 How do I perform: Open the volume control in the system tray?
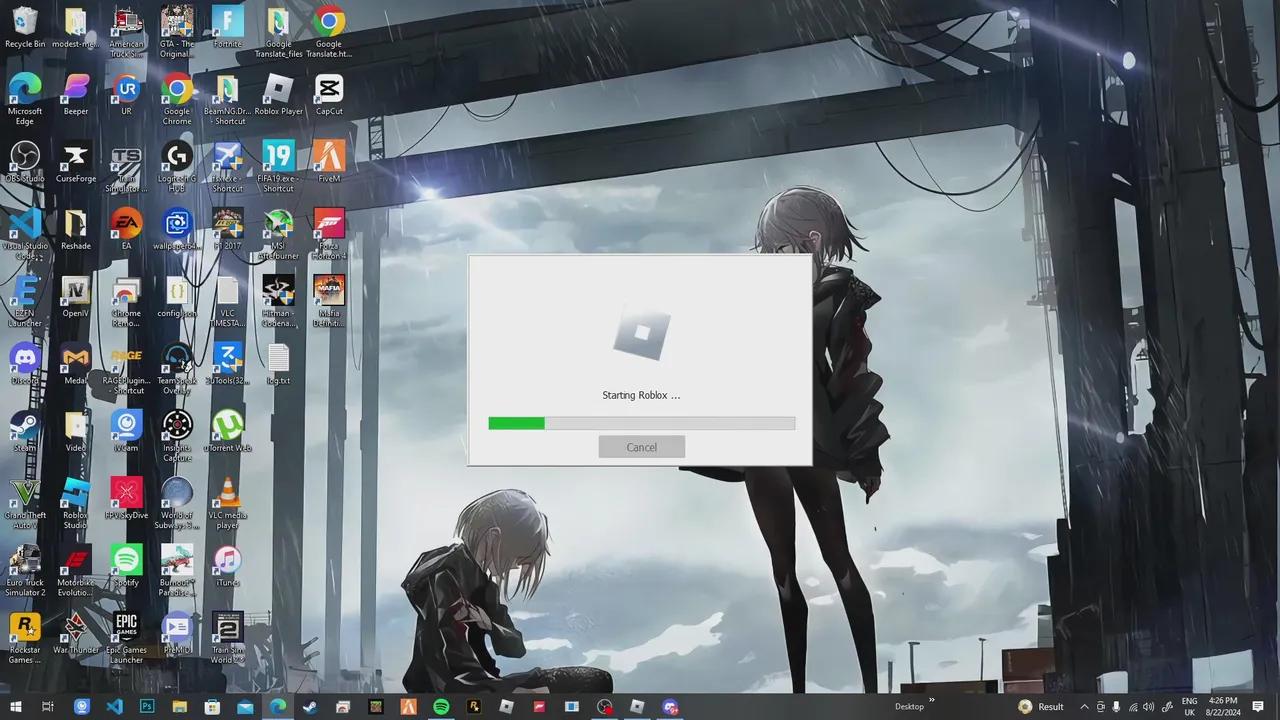1148,707
